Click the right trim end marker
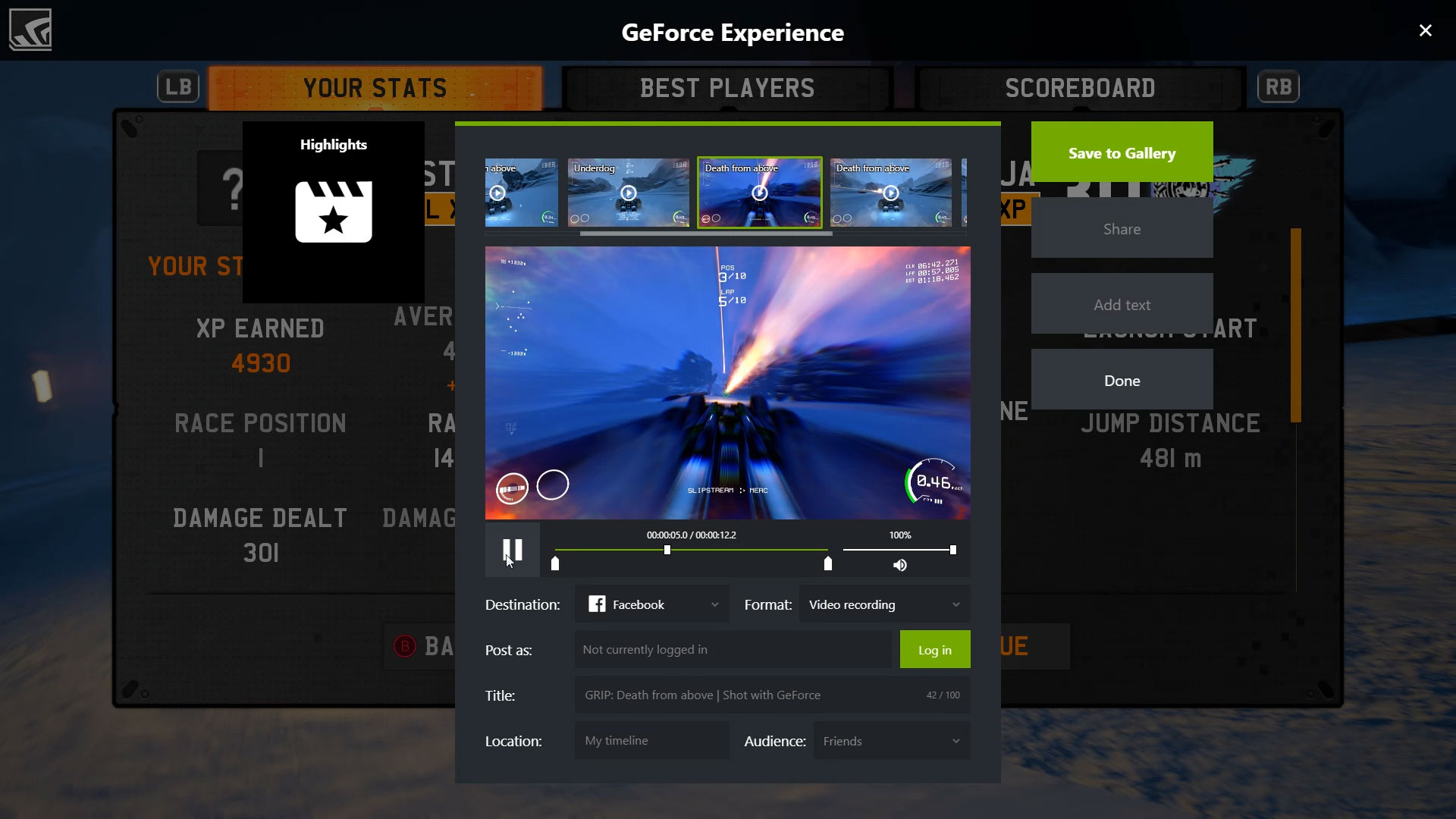The height and width of the screenshot is (819, 1456). pyautogui.click(x=828, y=563)
